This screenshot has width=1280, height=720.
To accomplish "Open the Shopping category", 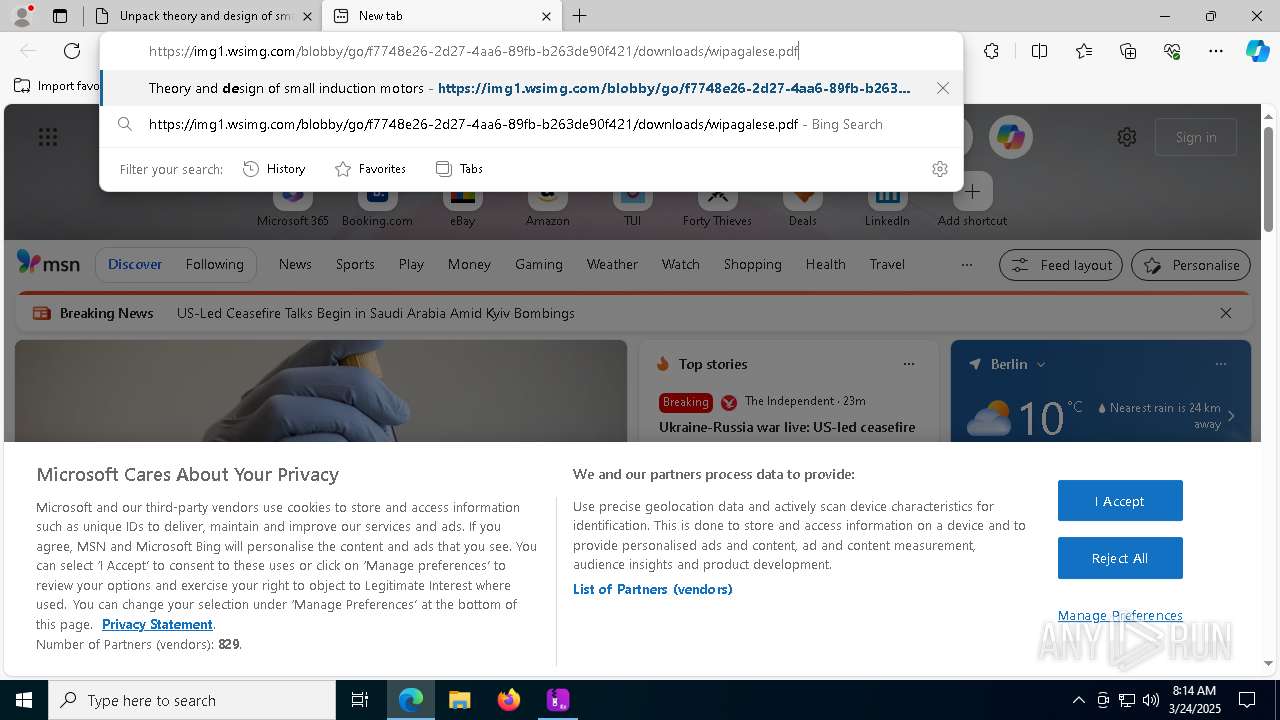I will tap(752, 264).
